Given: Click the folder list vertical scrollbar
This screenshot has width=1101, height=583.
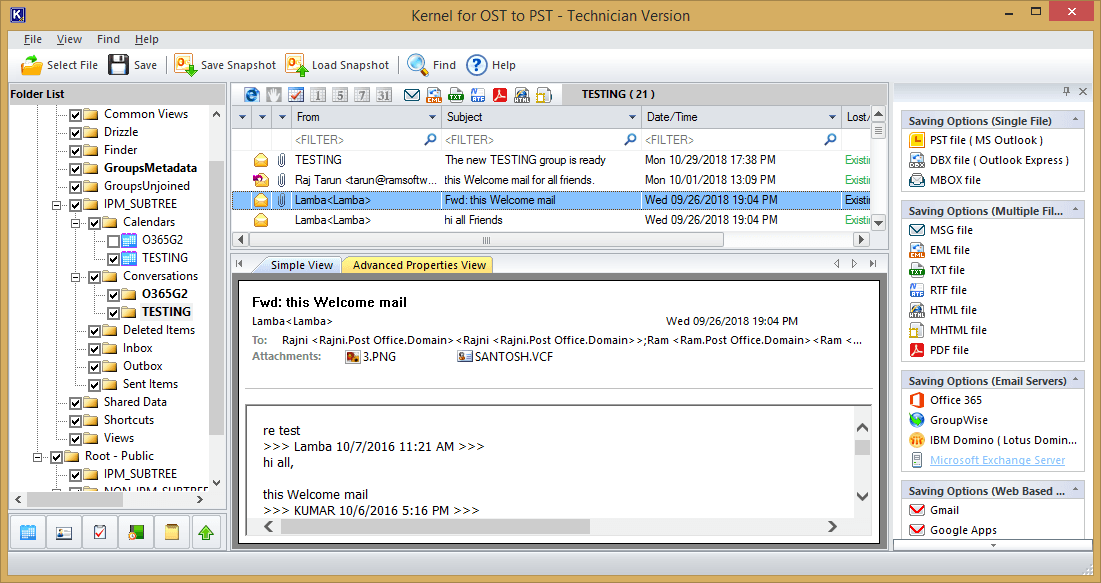Looking at the screenshot, I should tap(216, 299).
